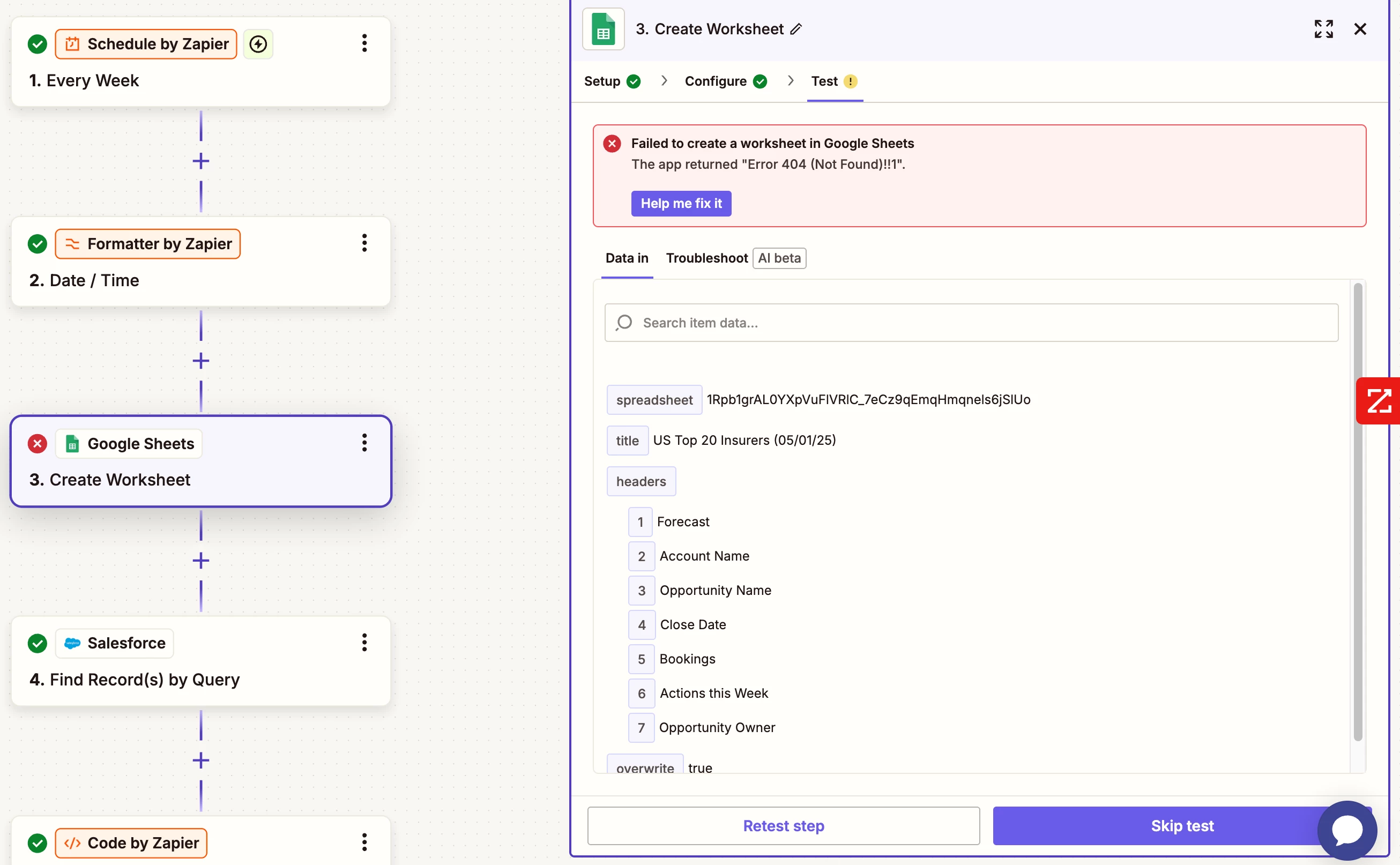This screenshot has width=1400, height=865.
Task: Go to the Configure tab
Action: coord(726,81)
